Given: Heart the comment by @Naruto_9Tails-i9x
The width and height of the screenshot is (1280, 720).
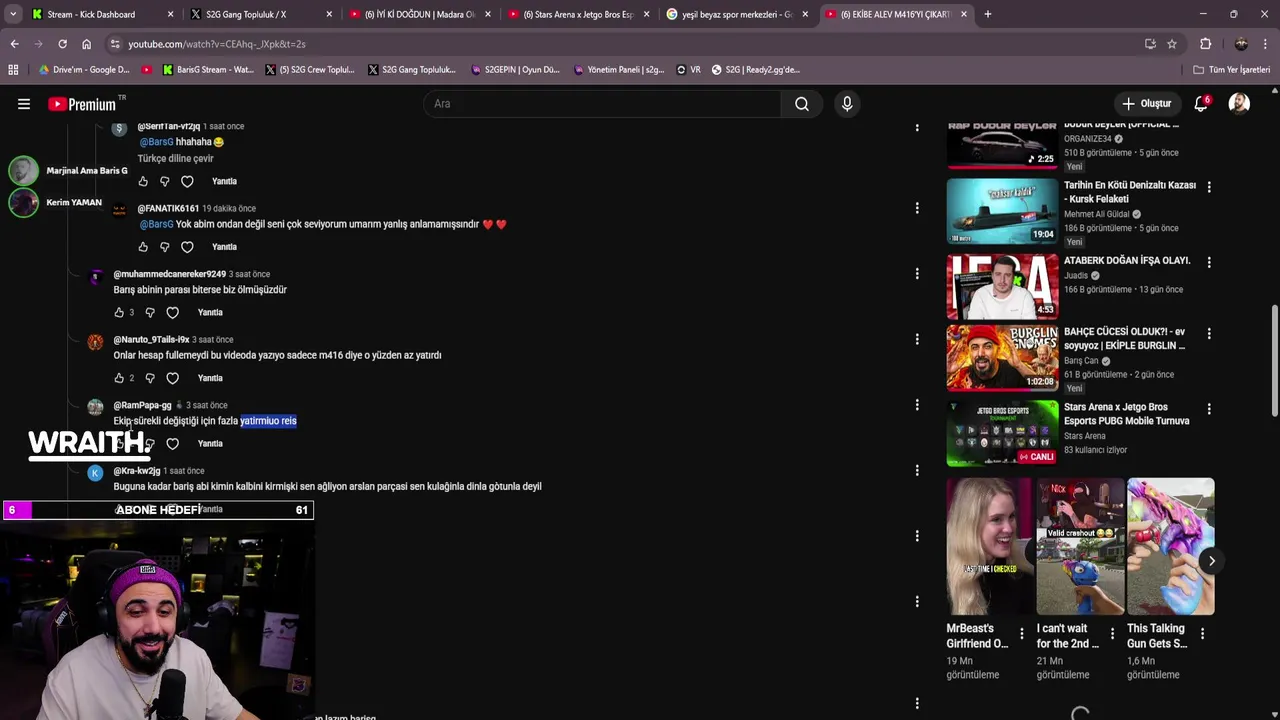Looking at the screenshot, I should coord(172,378).
